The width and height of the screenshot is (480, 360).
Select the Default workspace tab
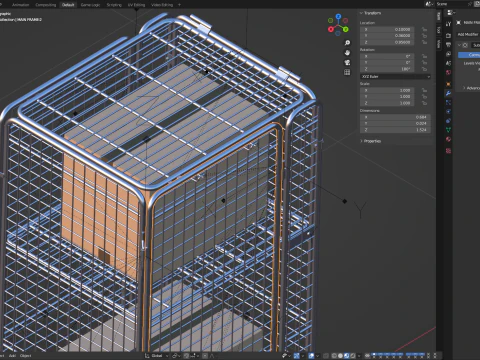(68, 5)
